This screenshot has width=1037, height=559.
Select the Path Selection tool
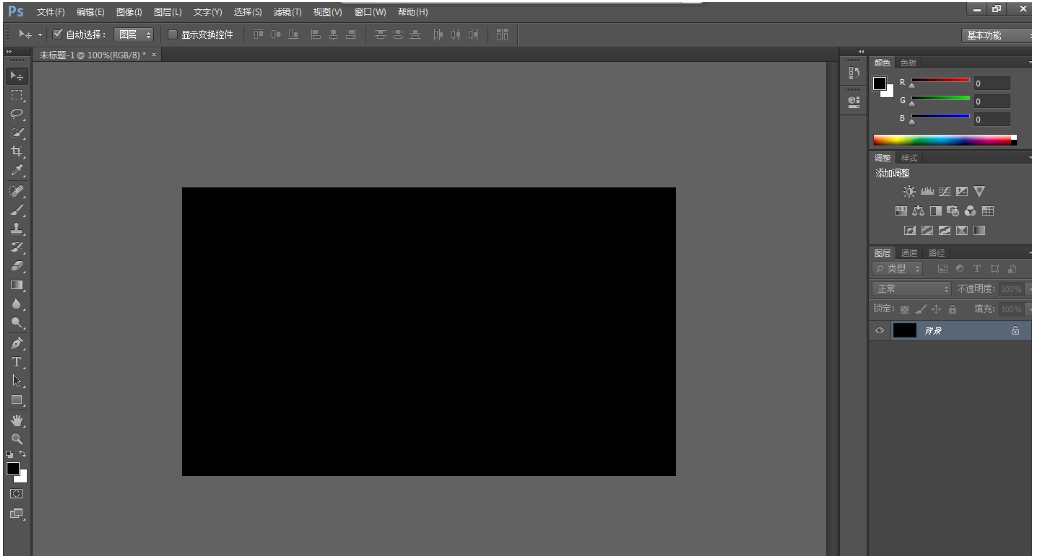pyautogui.click(x=17, y=381)
